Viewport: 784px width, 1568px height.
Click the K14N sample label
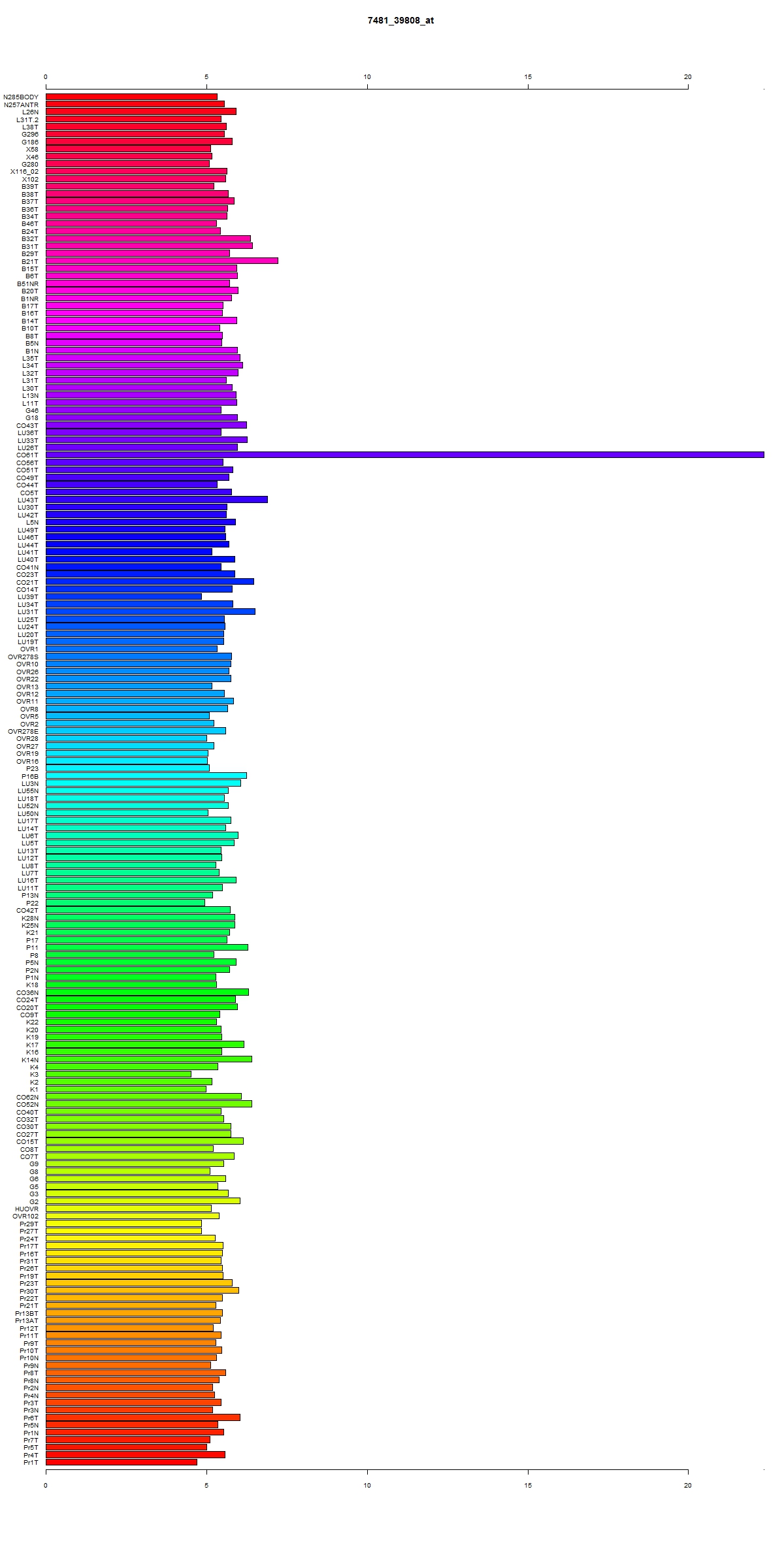[x=30, y=1060]
